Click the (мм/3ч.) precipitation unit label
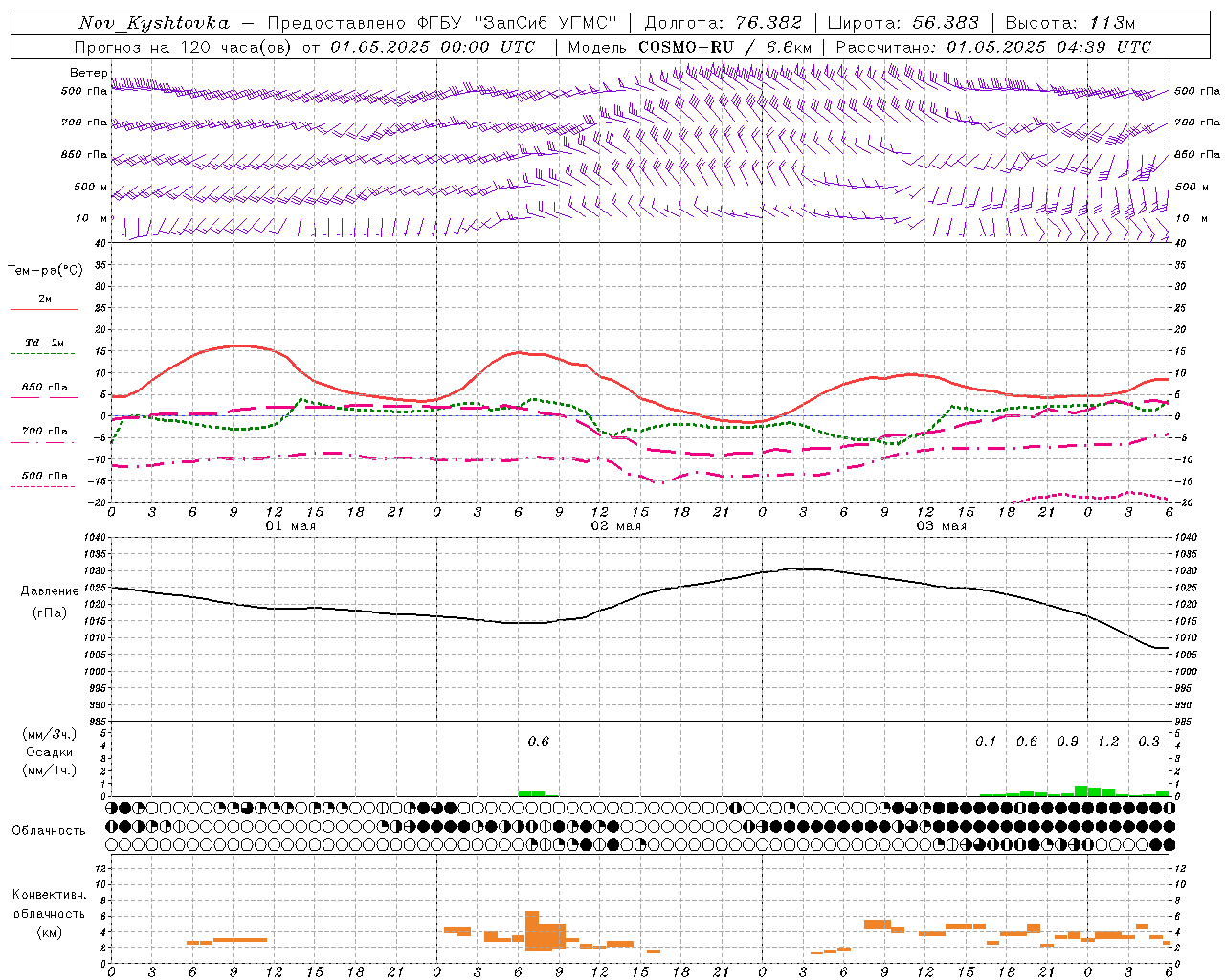This screenshot has height=980, width=1225. click(49, 734)
